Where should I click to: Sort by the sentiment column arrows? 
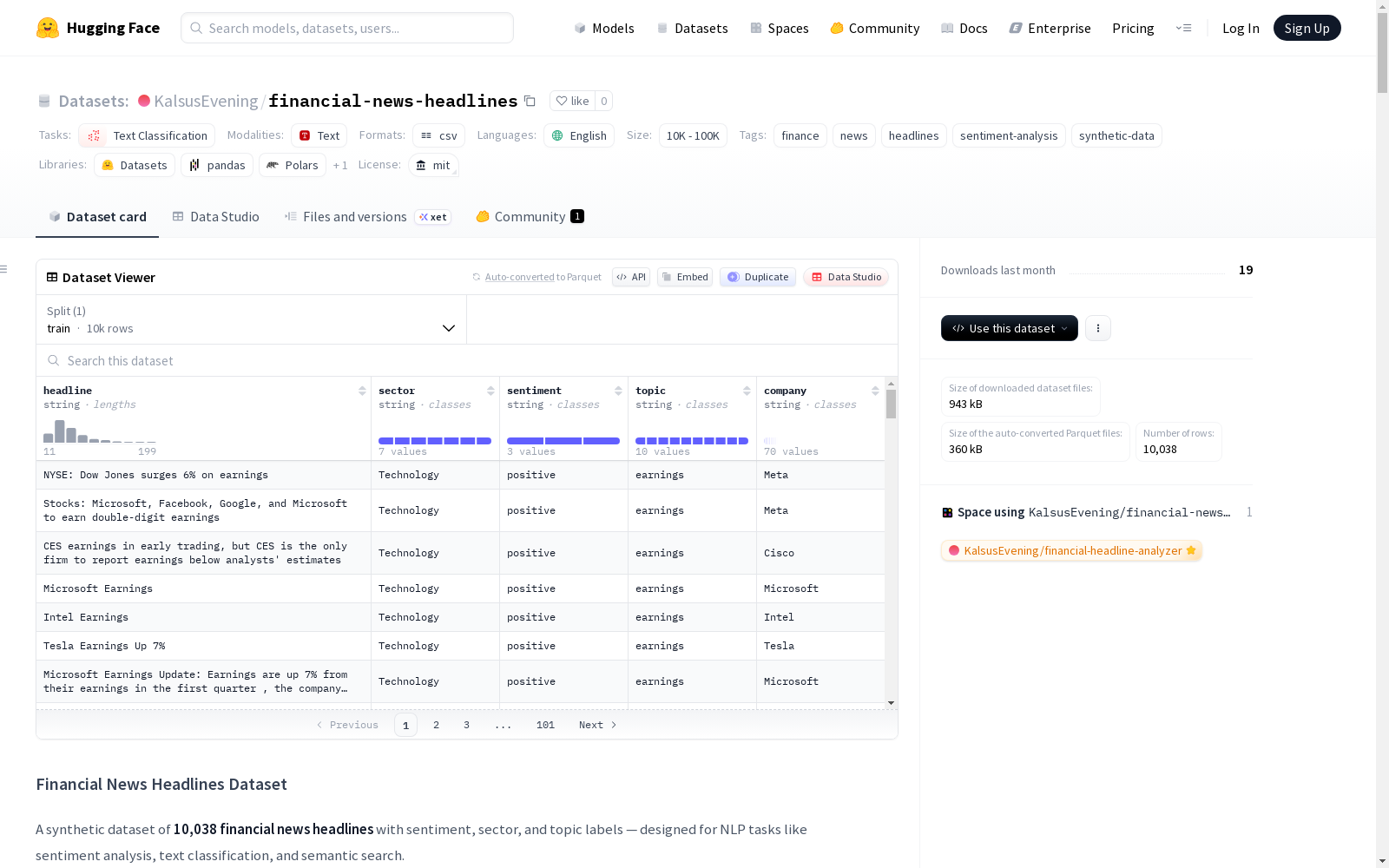click(618, 391)
